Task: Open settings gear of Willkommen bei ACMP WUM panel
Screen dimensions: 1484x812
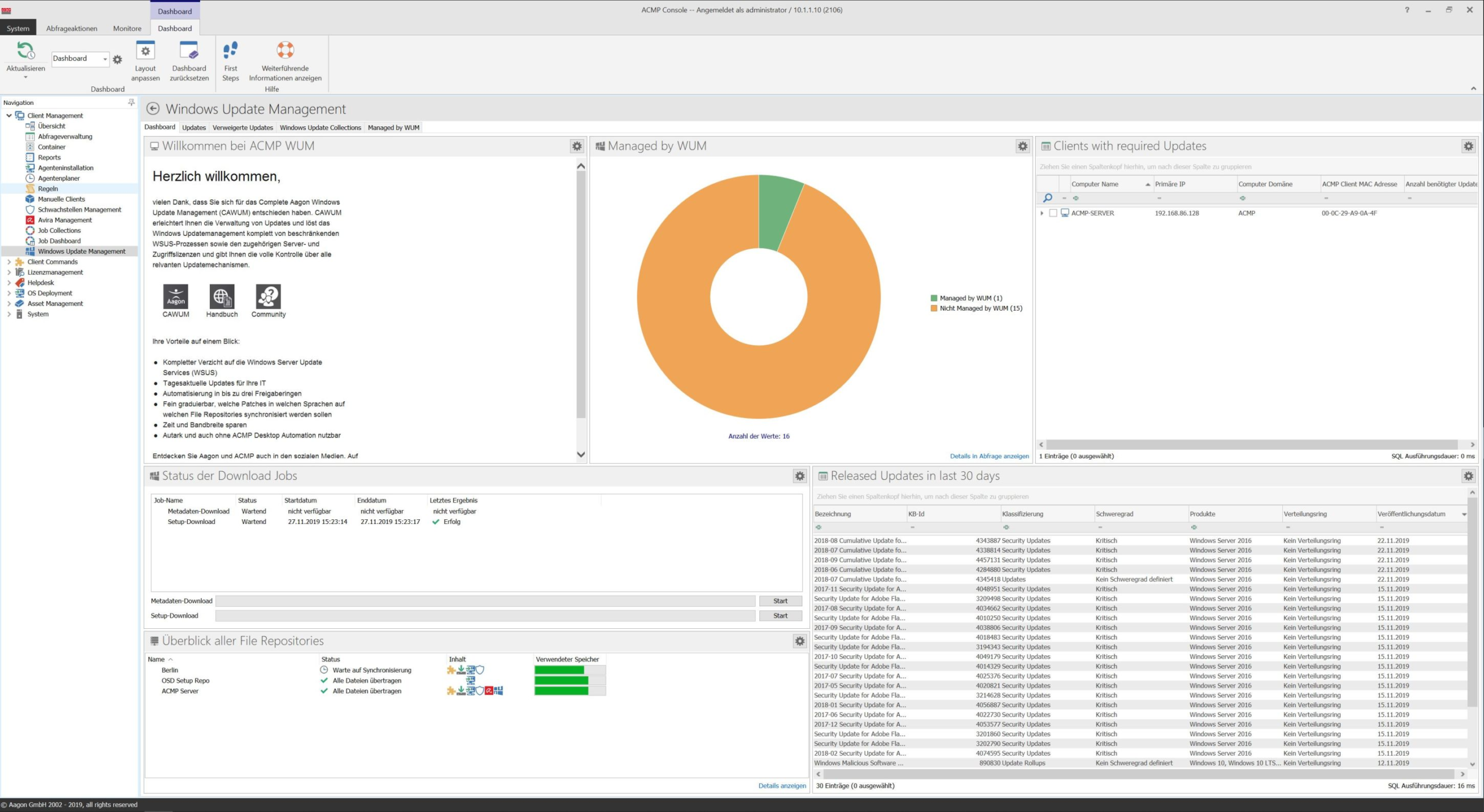Action: pyautogui.click(x=577, y=146)
